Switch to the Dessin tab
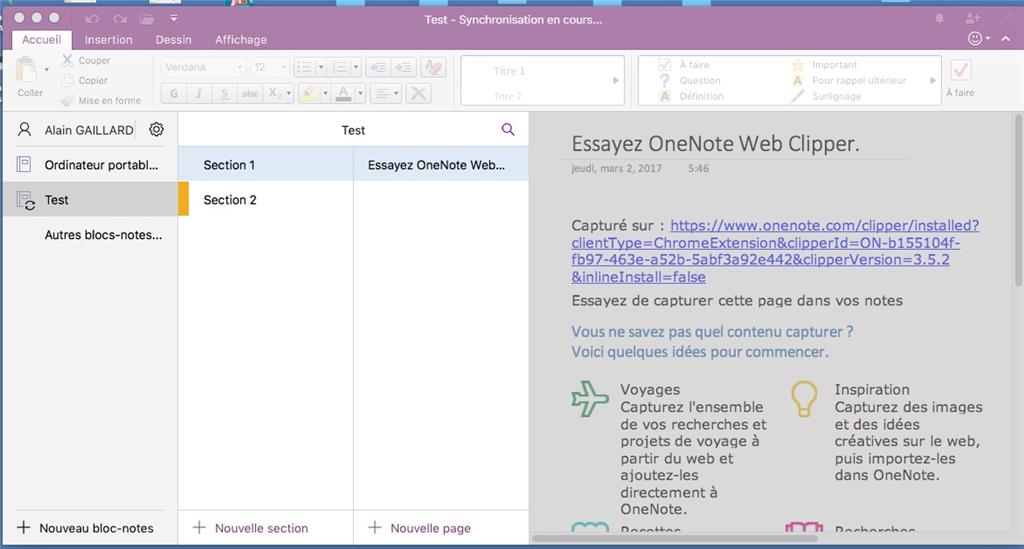This screenshot has width=1024, height=549. click(173, 40)
